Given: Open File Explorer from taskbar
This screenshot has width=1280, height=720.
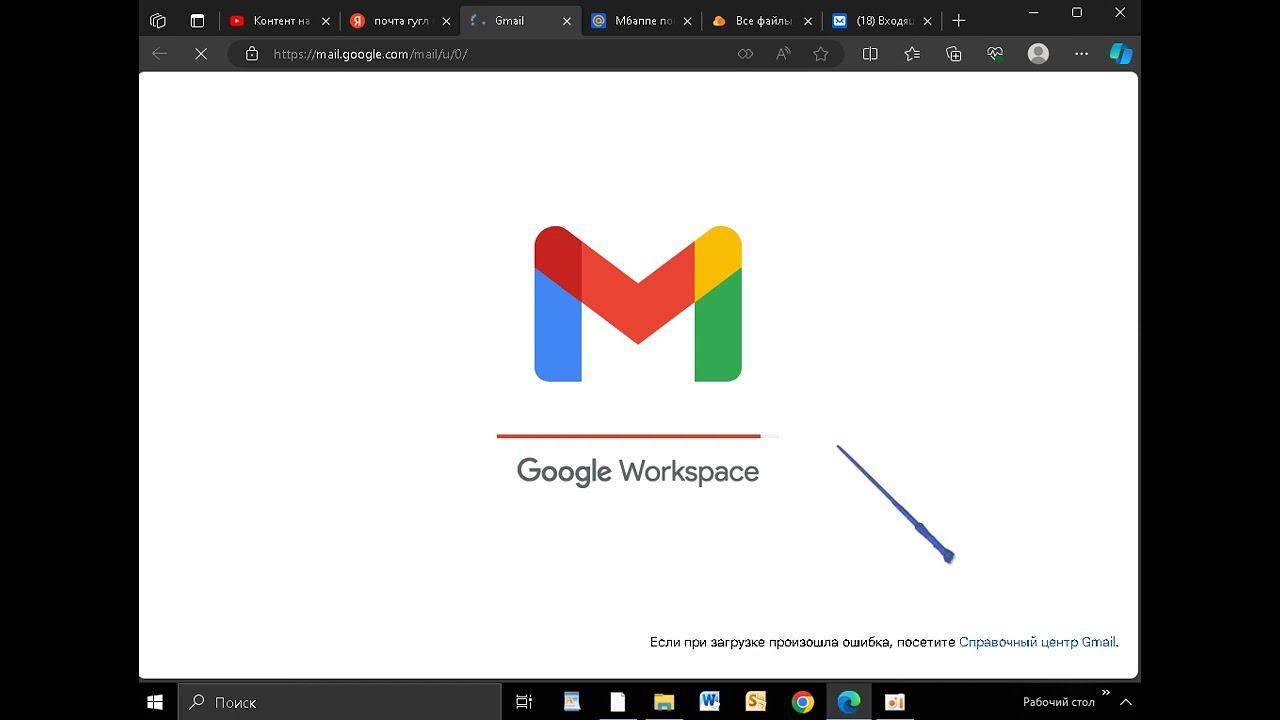Looking at the screenshot, I should pyautogui.click(x=663, y=702).
